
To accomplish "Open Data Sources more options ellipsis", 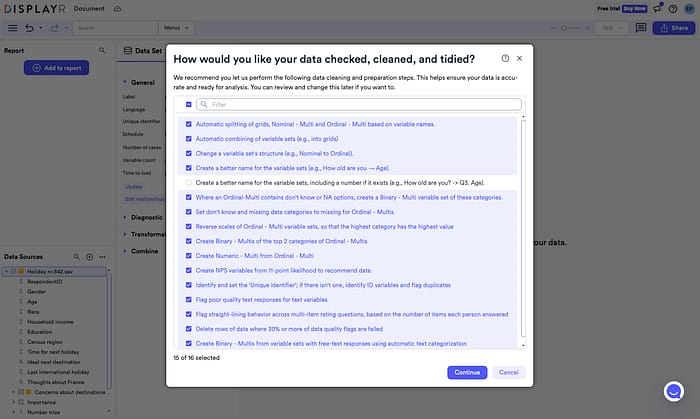I will click(103, 257).
